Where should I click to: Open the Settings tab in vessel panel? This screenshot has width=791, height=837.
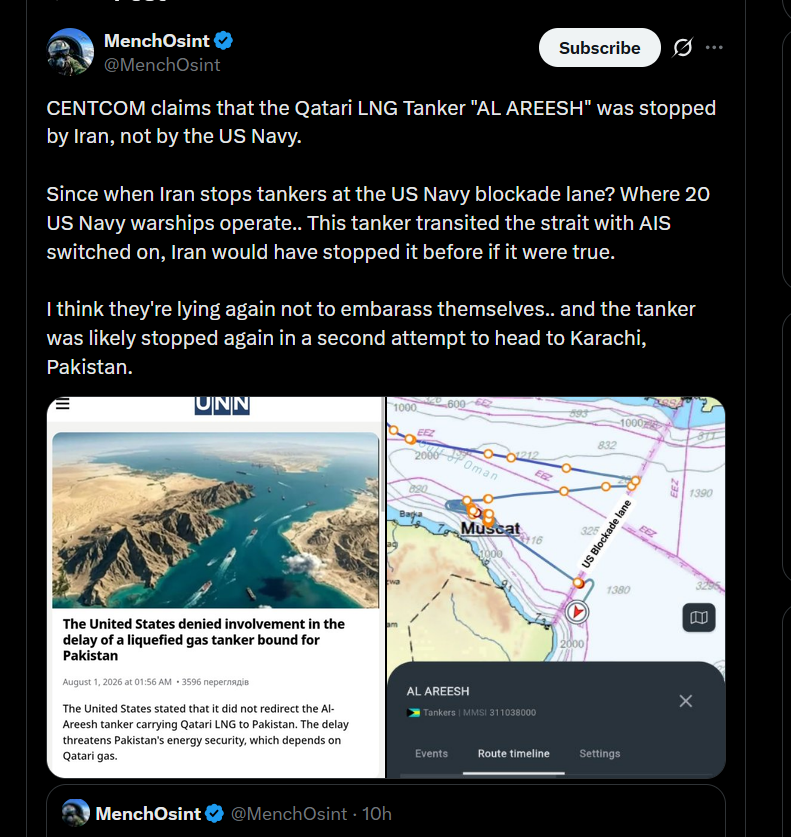[599, 753]
